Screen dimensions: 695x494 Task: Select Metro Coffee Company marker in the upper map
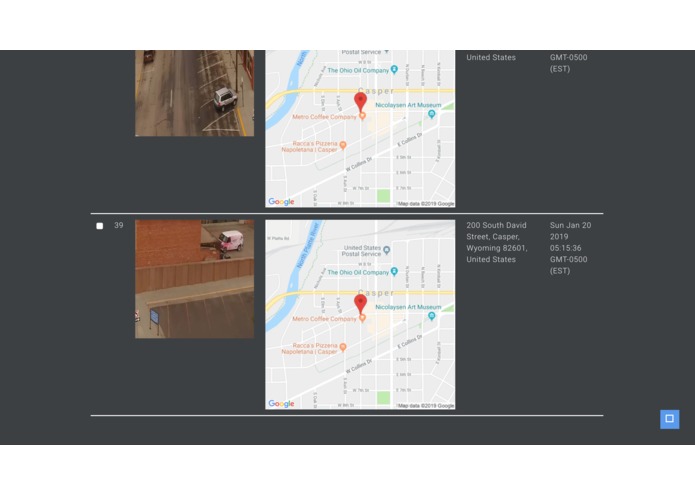coord(362,116)
